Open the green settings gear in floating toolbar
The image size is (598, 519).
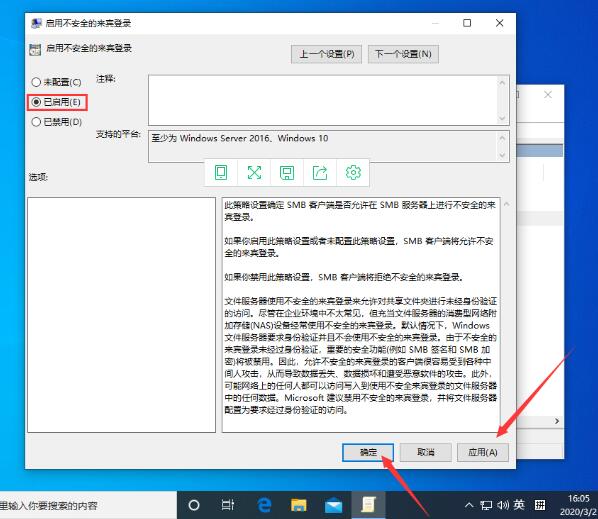tap(353, 172)
